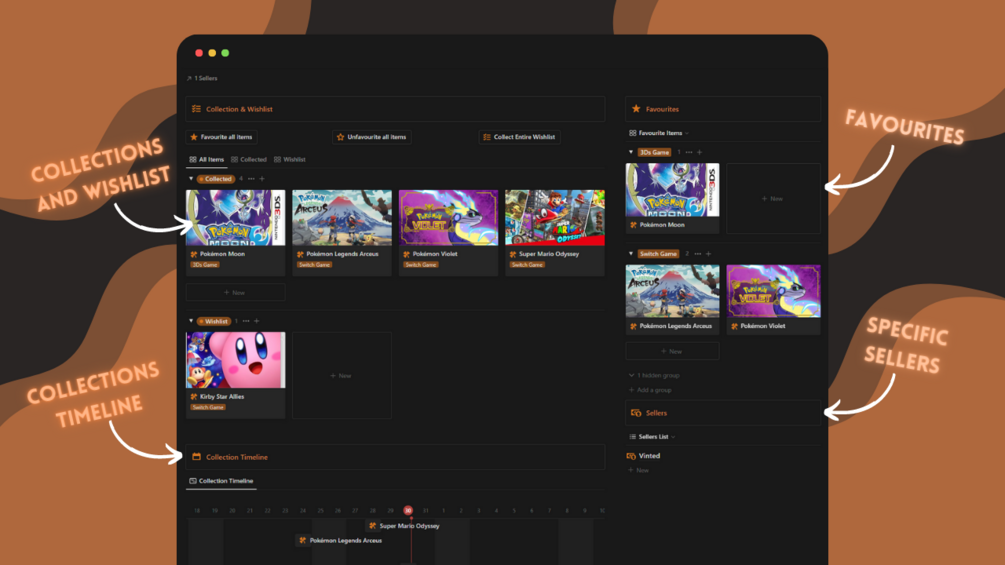Click the green maximize window dot
This screenshot has width=1005, height=565.
[x=225, y=53]
